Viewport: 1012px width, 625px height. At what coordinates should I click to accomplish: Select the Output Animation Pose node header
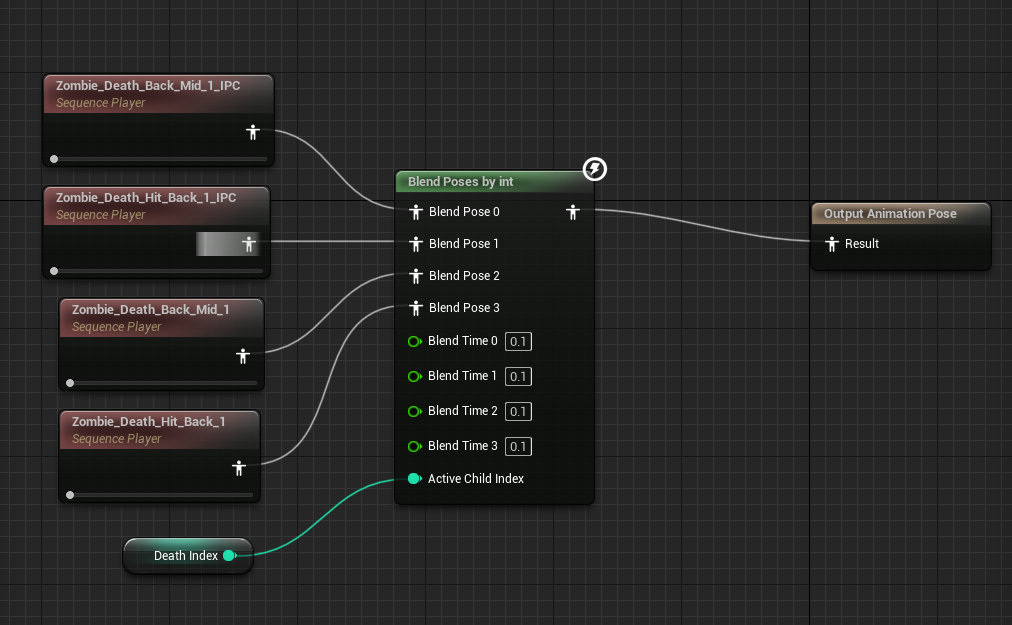tap(890, 214)
